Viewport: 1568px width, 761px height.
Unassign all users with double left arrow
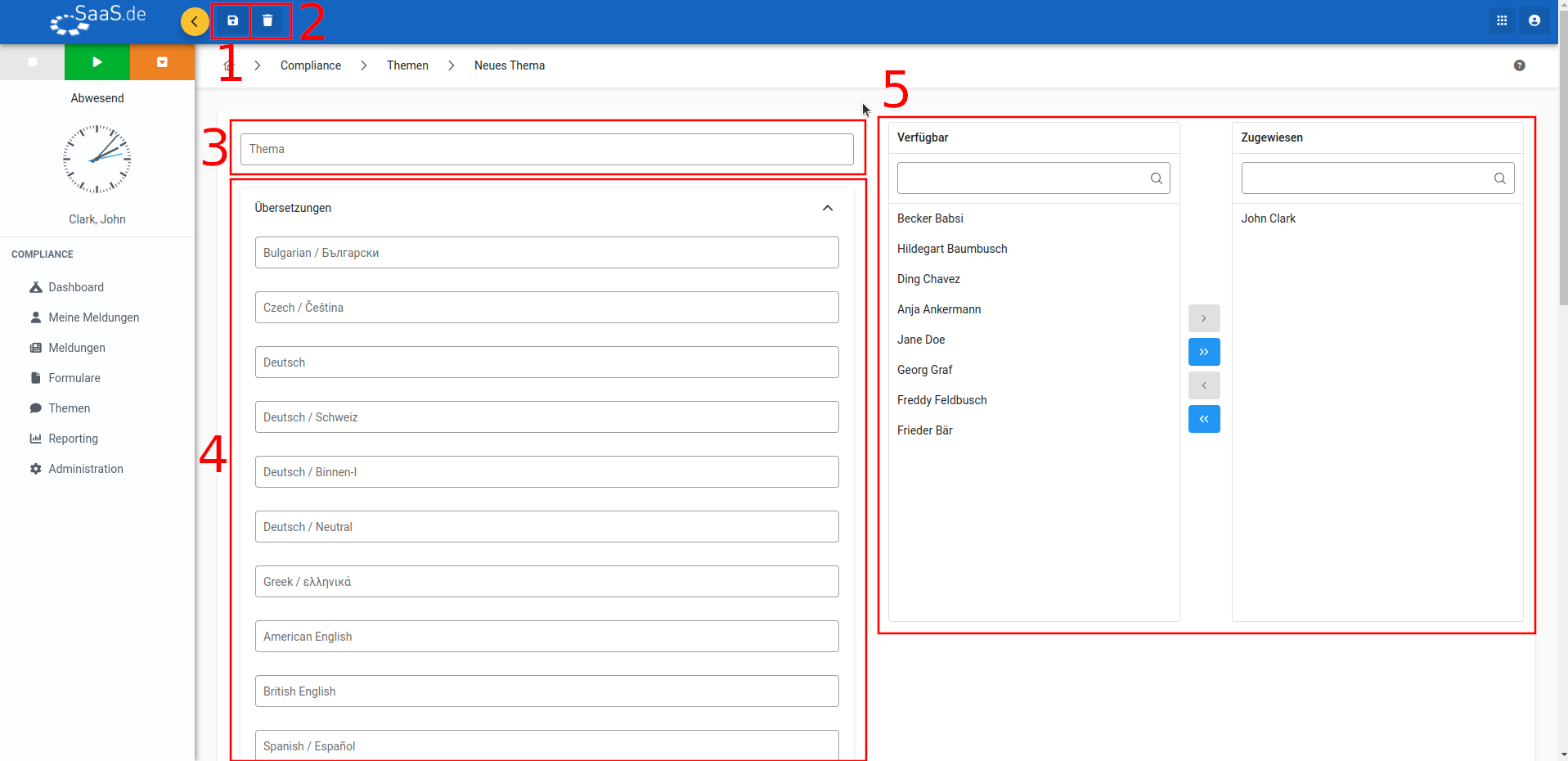(x=1204, y=419)
